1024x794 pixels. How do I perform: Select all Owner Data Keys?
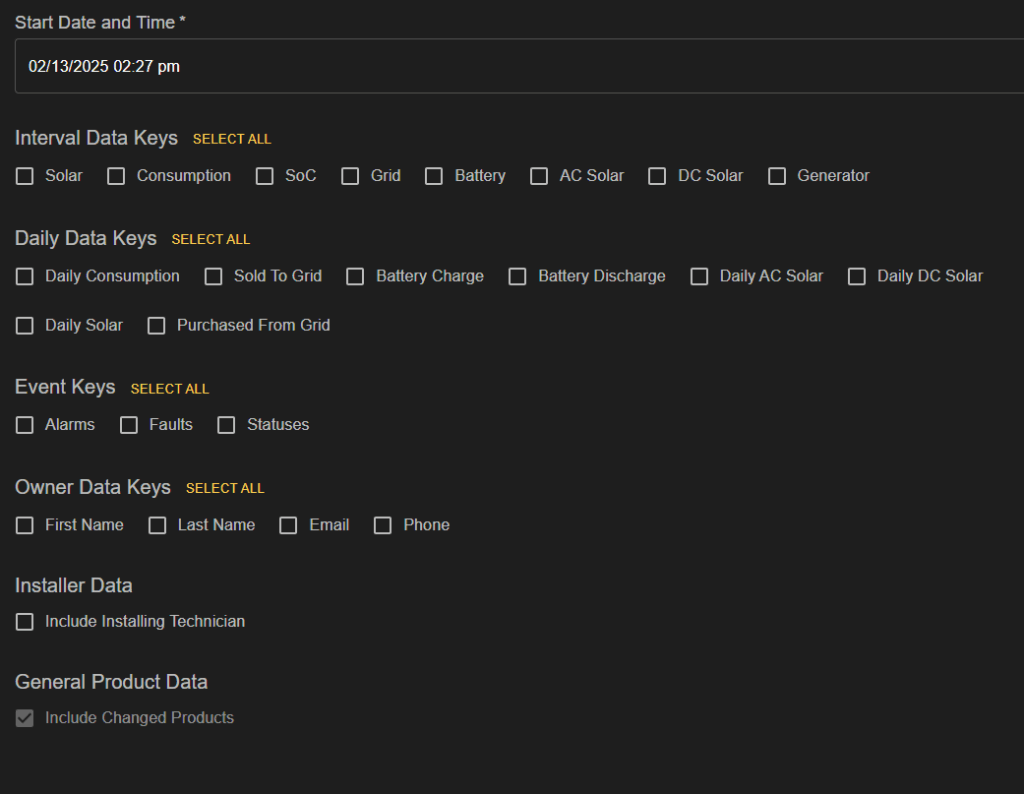coord(225,488)
